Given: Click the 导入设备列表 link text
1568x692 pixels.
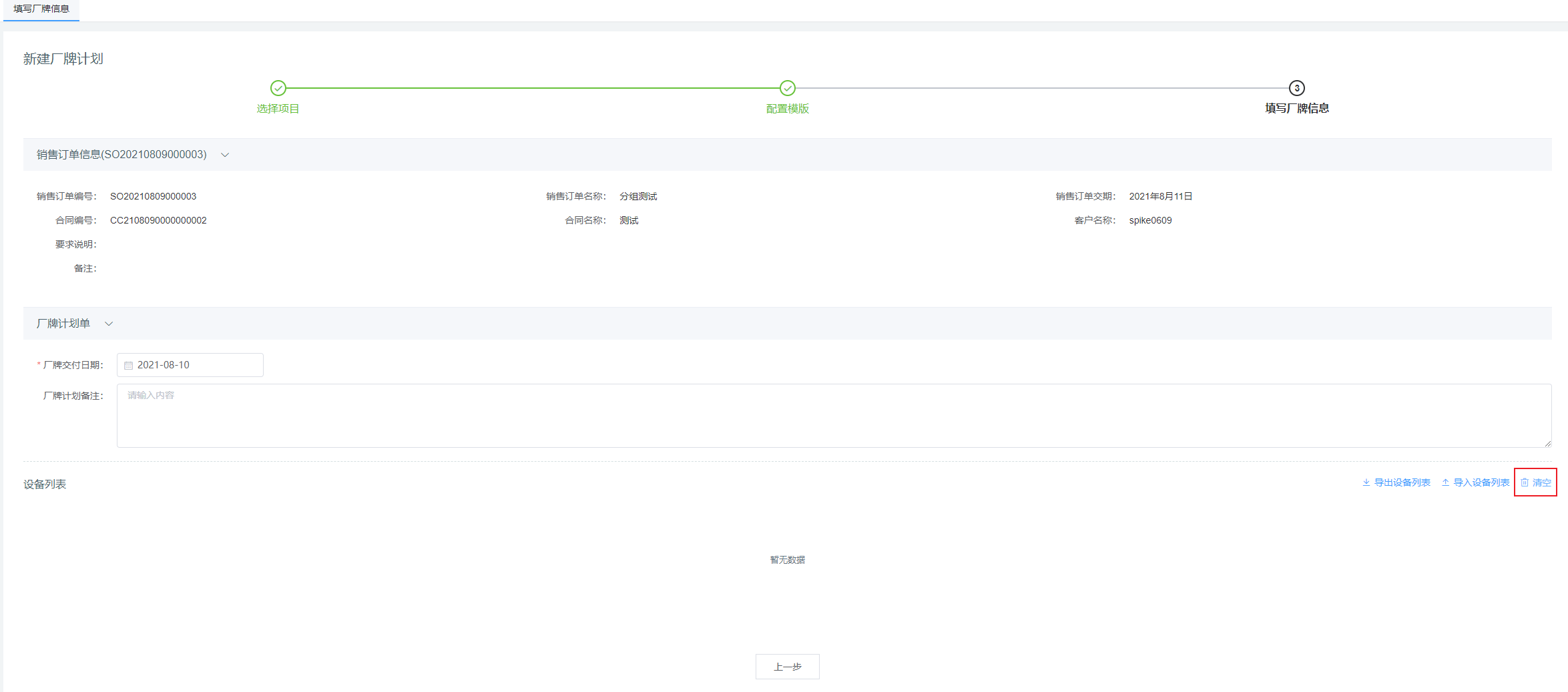Looking at the screenshot, I should [x=1481, y=482].
